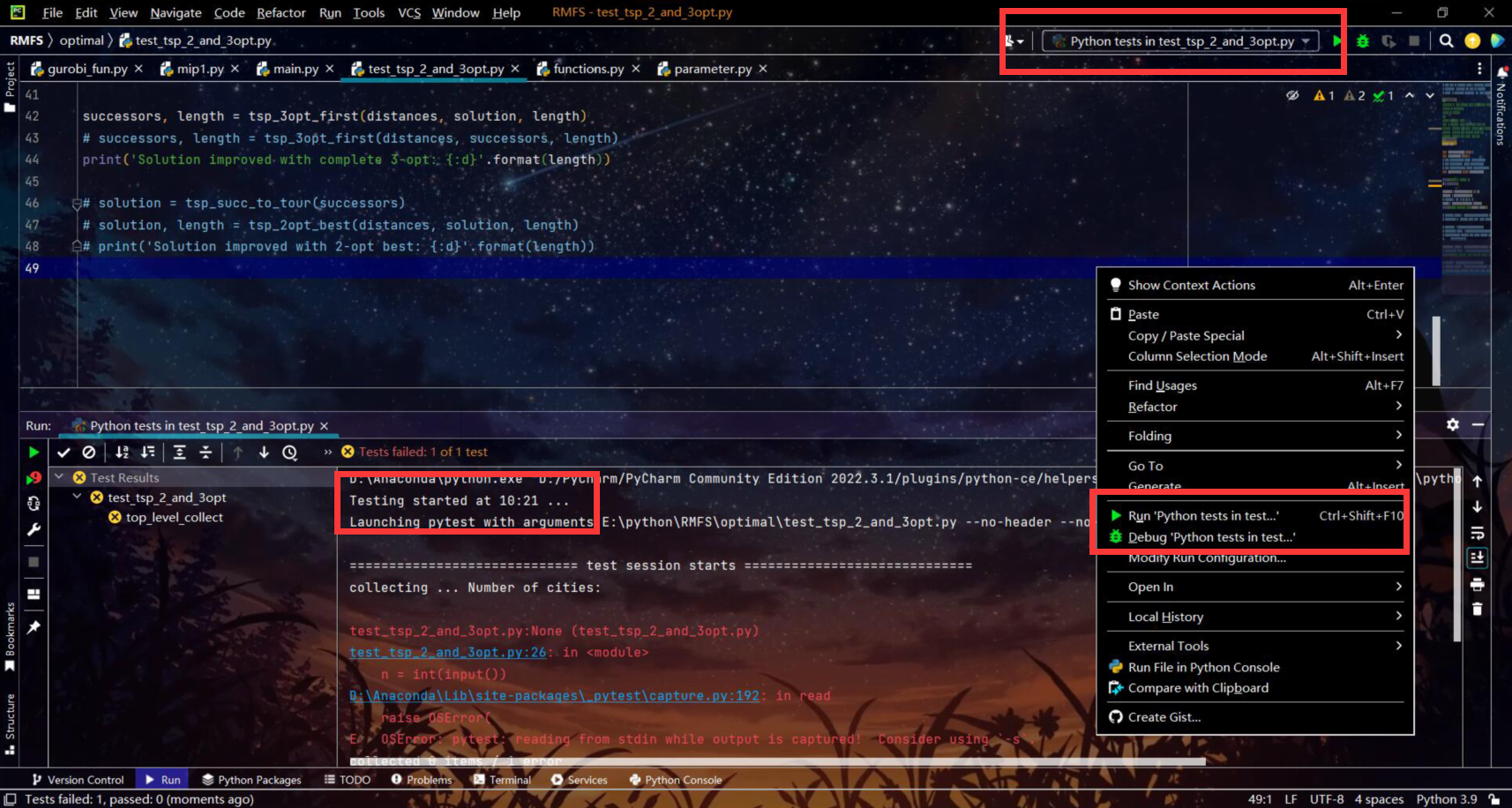Viewport: 1512px width, 808px height.
Task: Switch to the functions.py editor tab
Action: (588, 69)
